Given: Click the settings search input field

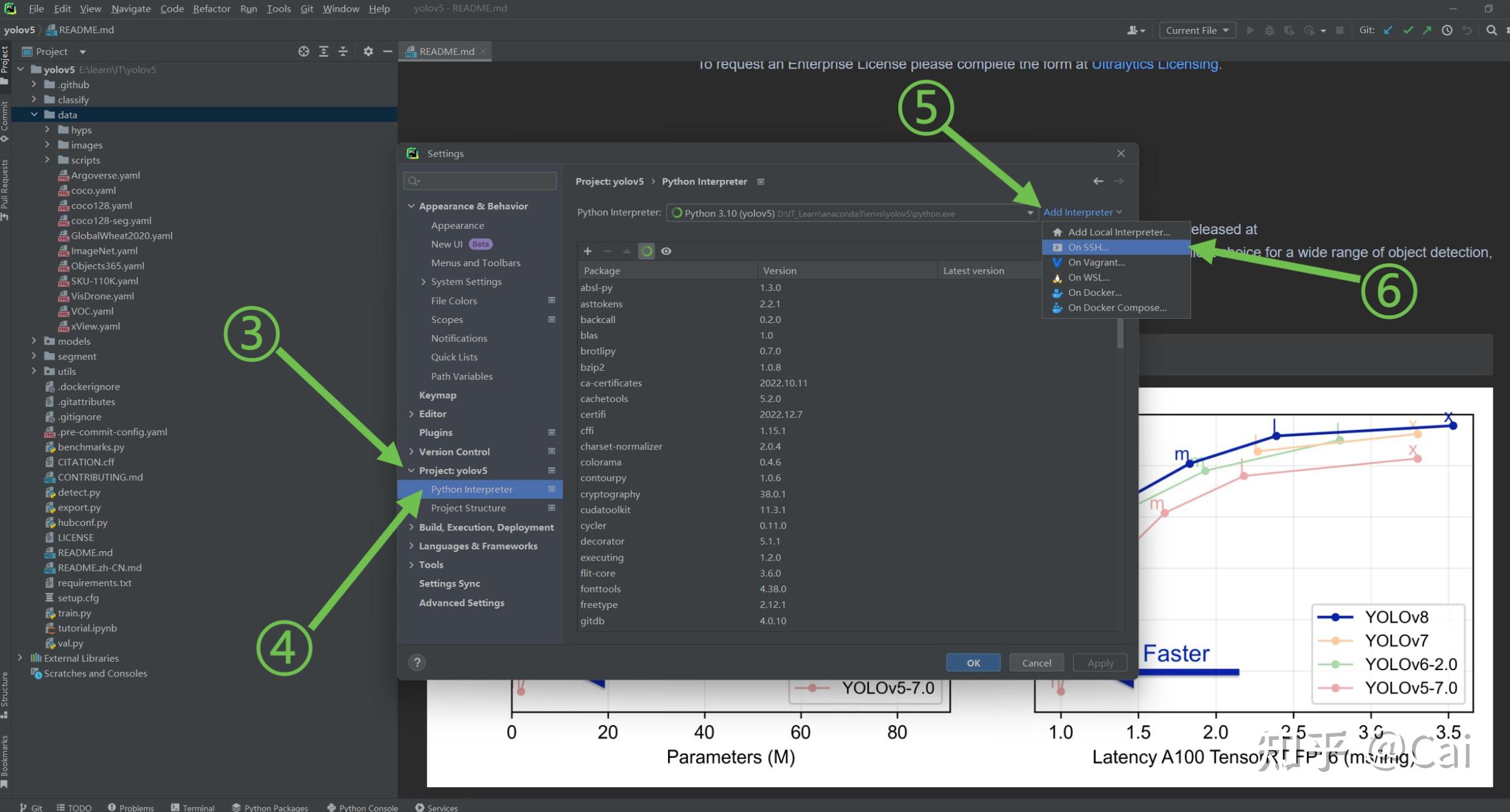Looking at the screenshot, I should click(480, 181).
